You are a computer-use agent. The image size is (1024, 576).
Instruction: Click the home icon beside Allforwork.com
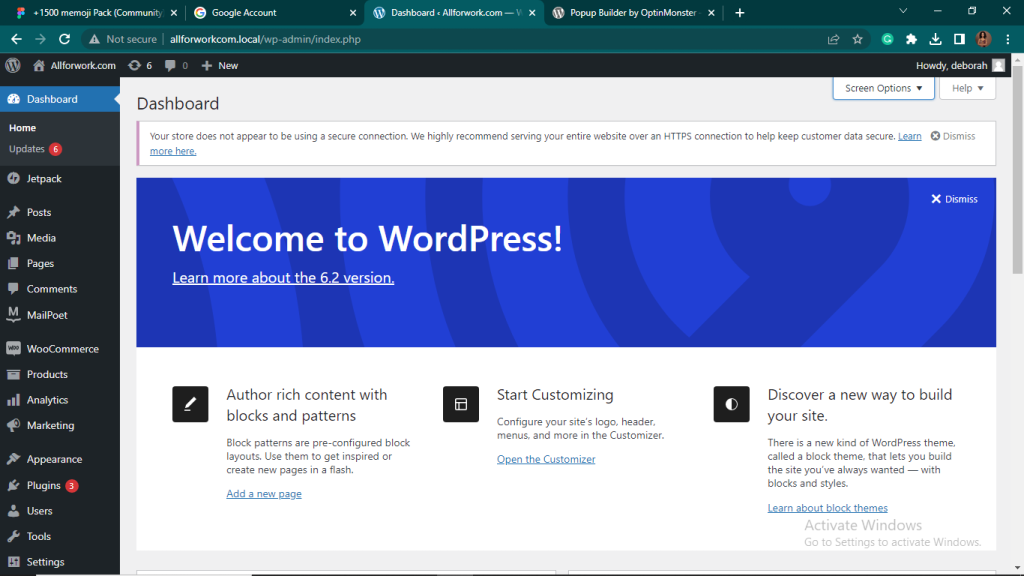pos(39,65)
